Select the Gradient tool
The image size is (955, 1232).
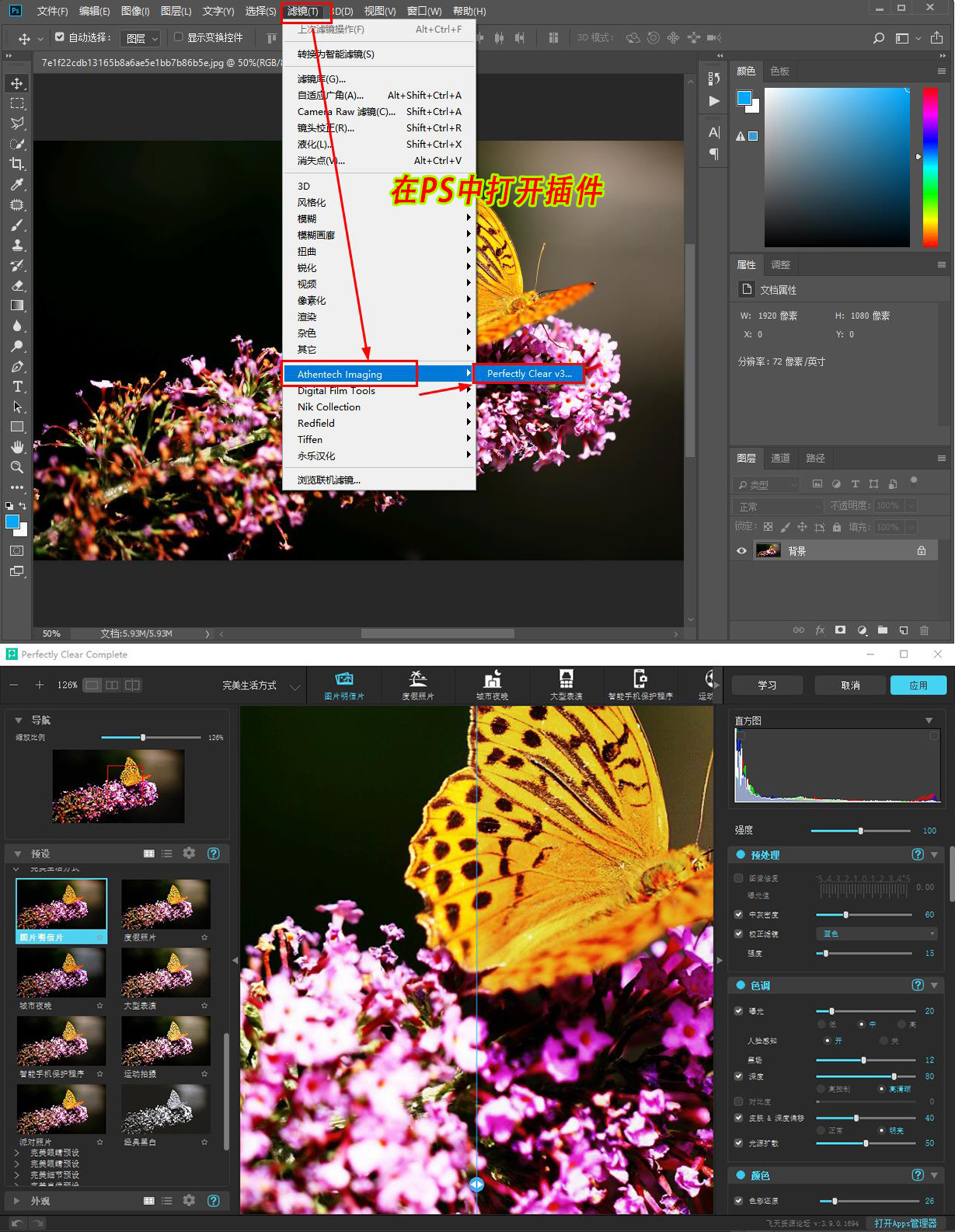(x=17, y=305)
